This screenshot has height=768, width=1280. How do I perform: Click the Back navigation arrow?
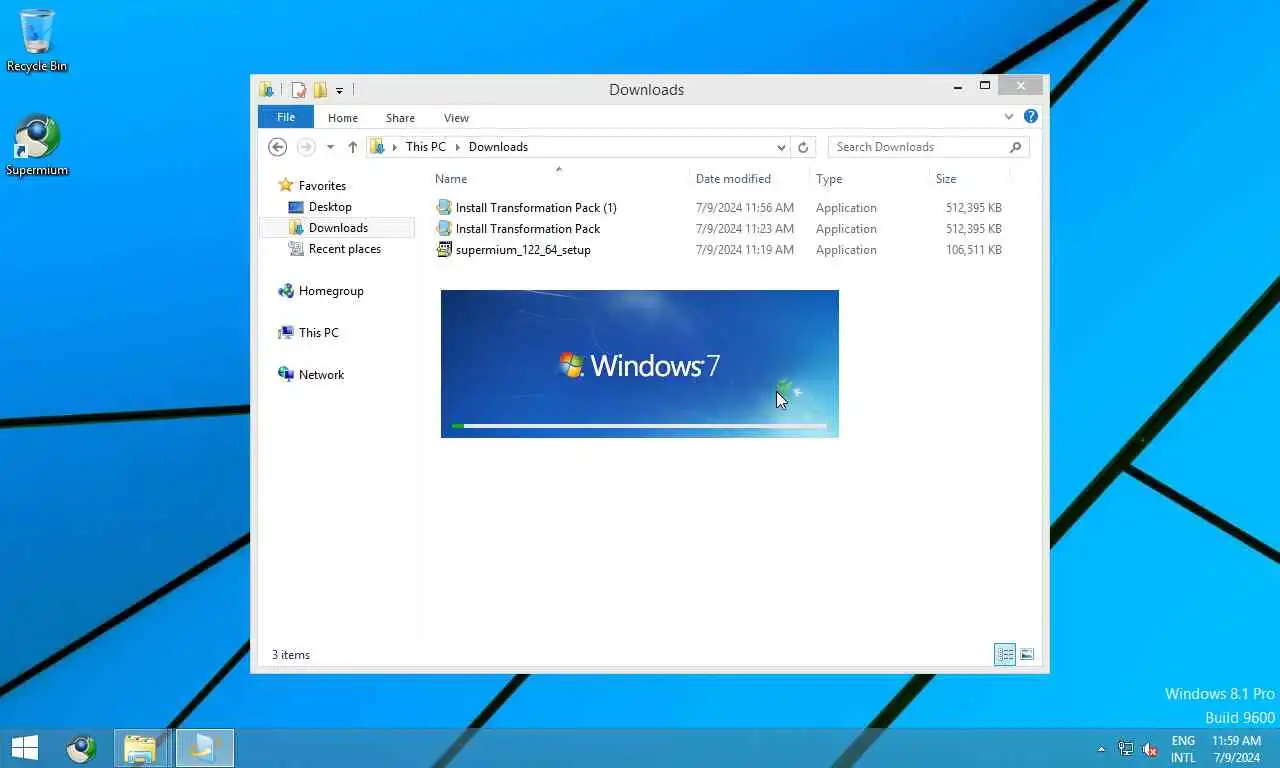coord(278,147)
